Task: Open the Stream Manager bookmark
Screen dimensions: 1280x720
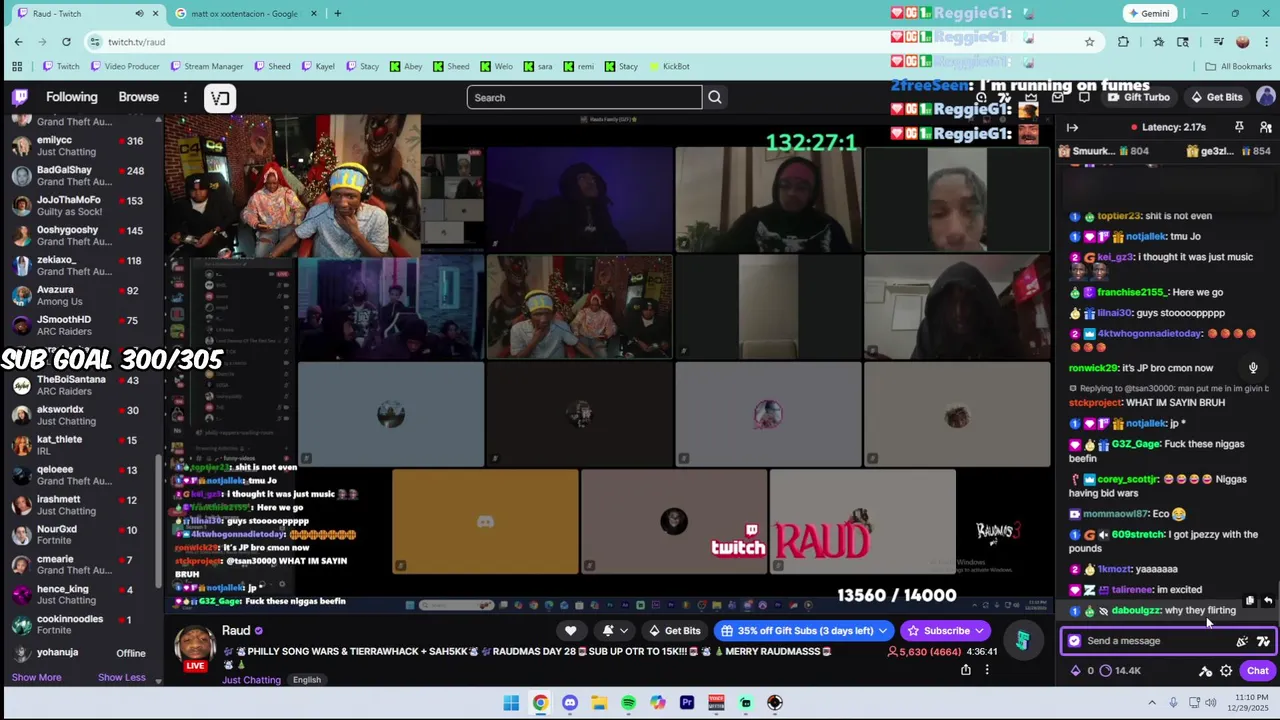Action: [207, 66]
